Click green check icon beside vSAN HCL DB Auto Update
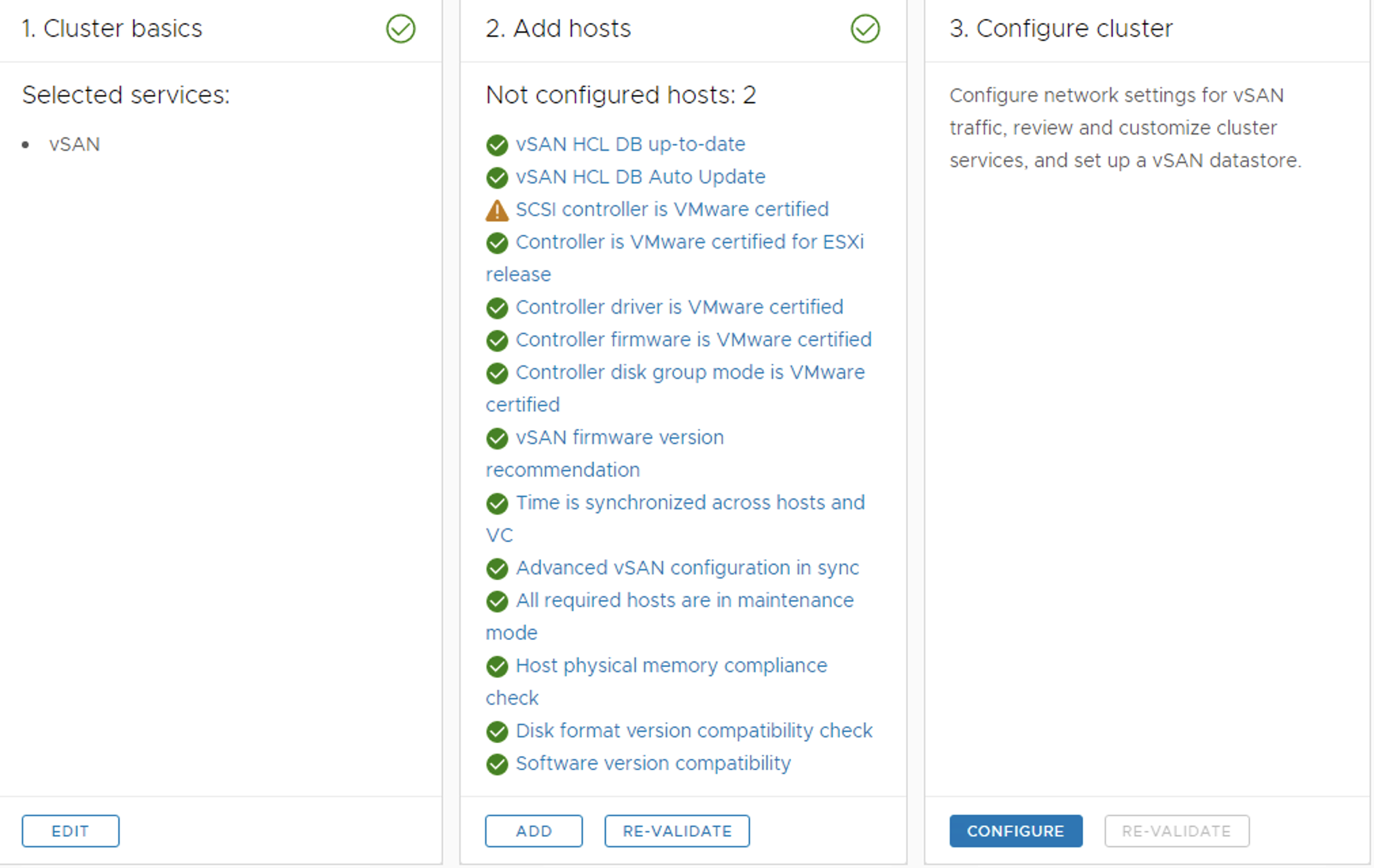Viewport: 1374px width, 868px height. [497, 177]
